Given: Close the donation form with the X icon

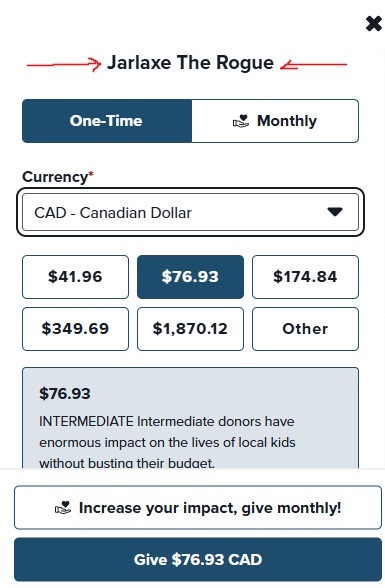Looking at the screenshot, I should [x=373, y=24].
